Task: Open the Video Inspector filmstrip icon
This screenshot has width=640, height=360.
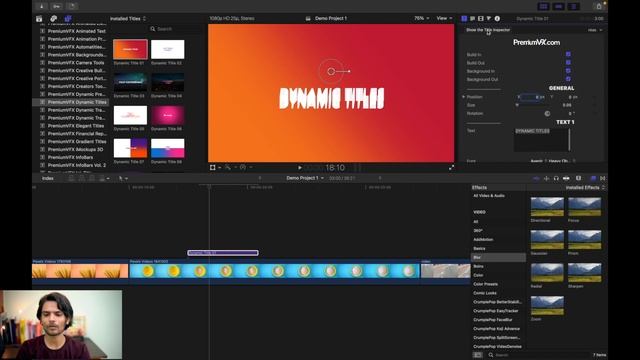Action: tap(480, 19)
